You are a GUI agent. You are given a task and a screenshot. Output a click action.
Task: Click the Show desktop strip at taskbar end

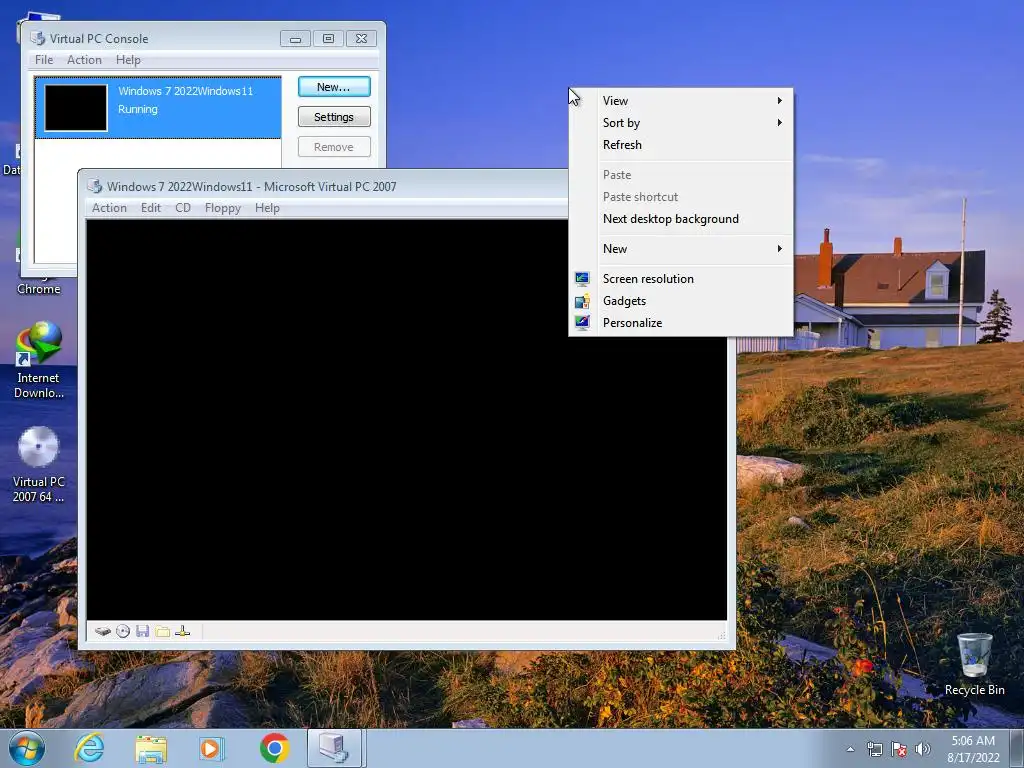[1016, 749]
